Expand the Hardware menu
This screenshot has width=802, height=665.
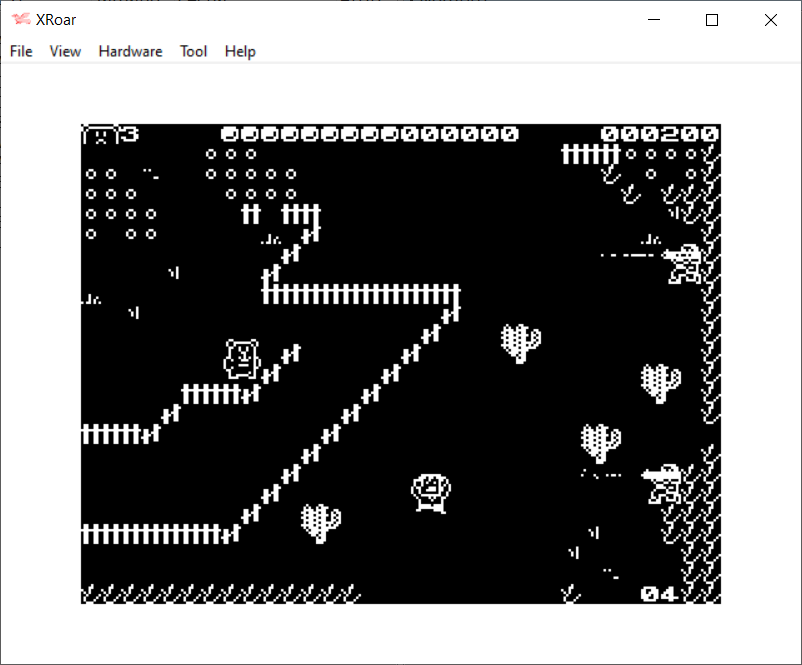130,51
